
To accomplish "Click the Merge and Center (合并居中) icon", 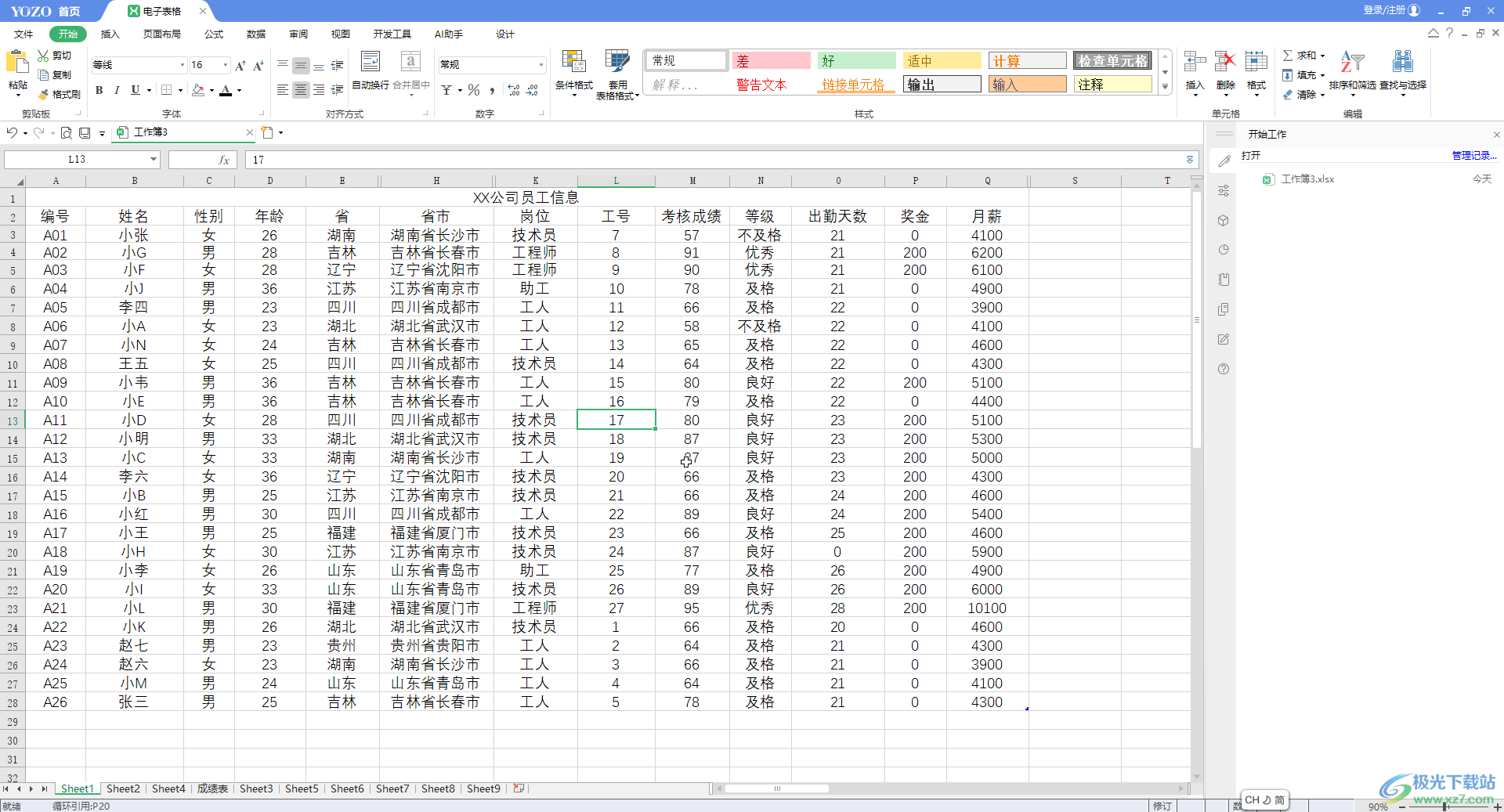I will click(x=410, y=61).
